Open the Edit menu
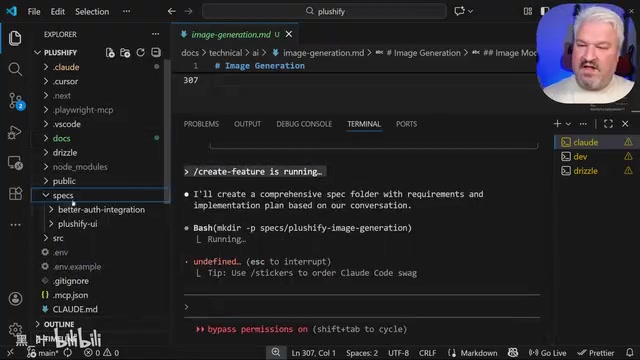 point(58,11)
